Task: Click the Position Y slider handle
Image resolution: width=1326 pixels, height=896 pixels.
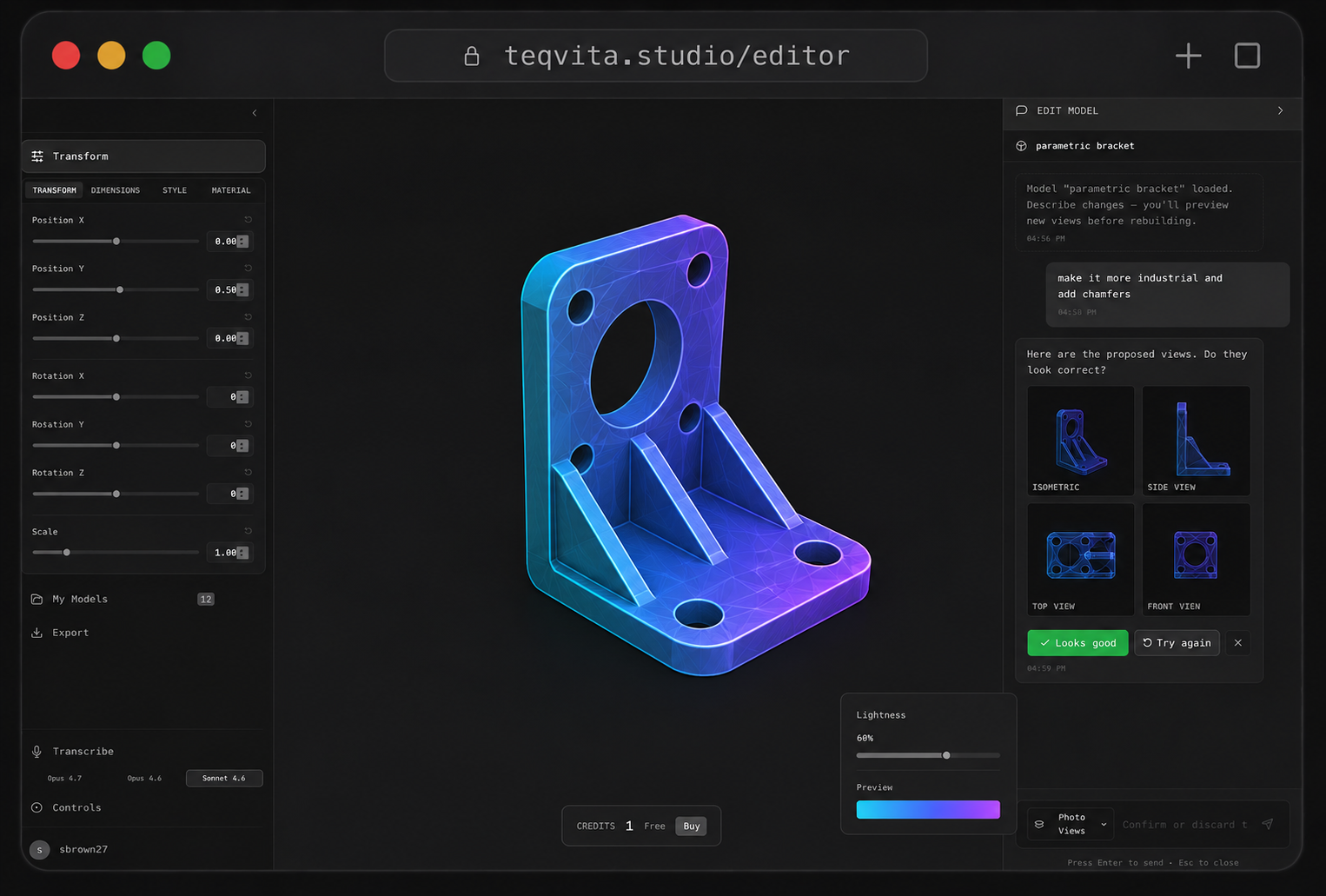Action: tap(120, 290)
